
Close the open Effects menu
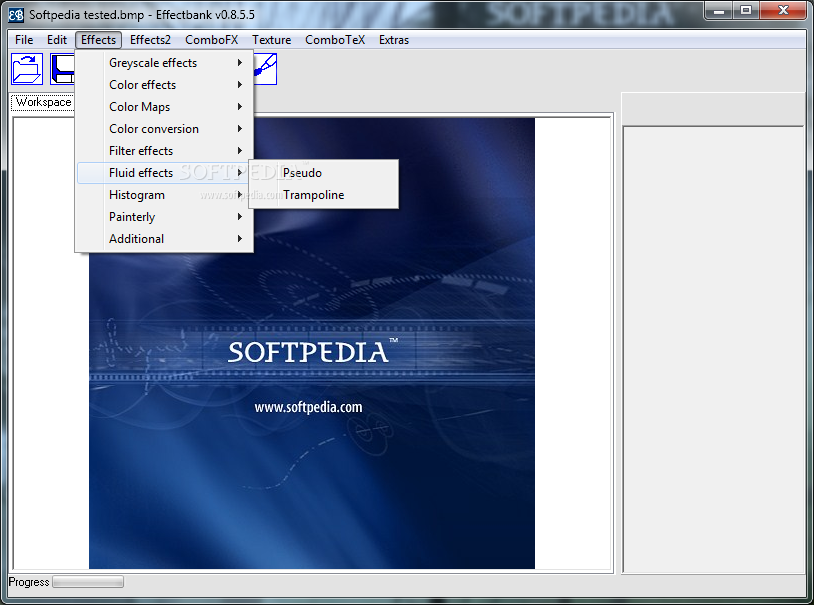click(98, 40)
